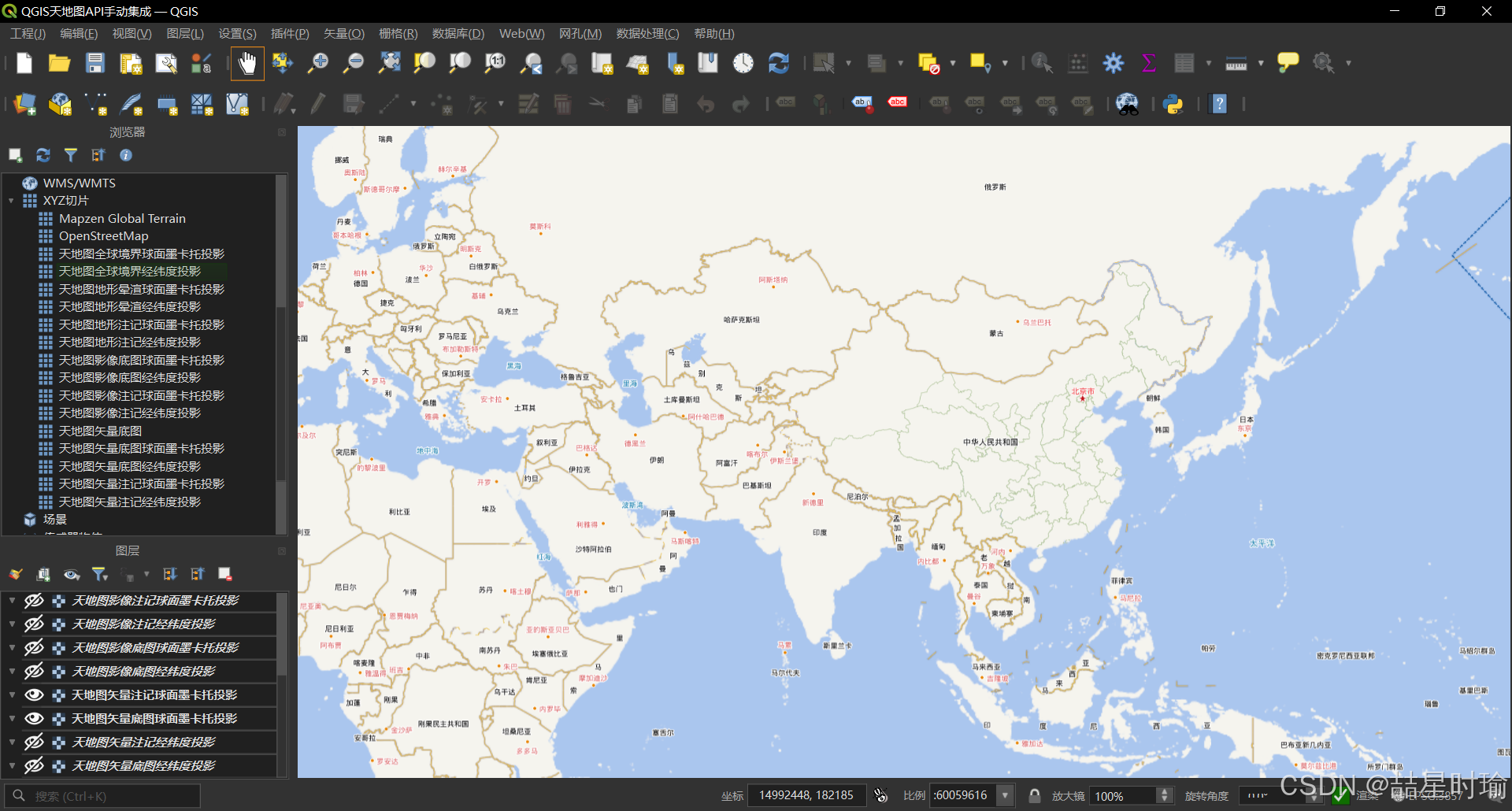Image resolution: width=1512 pixels, height=811 pixels.
Task: Show layer 天地图影像注记球面墨卡托投影
Action: [x=34, y=601]
